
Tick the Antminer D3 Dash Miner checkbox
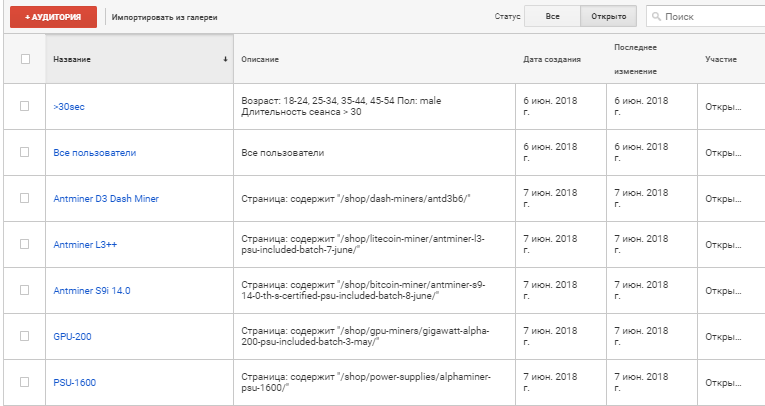[25, 198]
